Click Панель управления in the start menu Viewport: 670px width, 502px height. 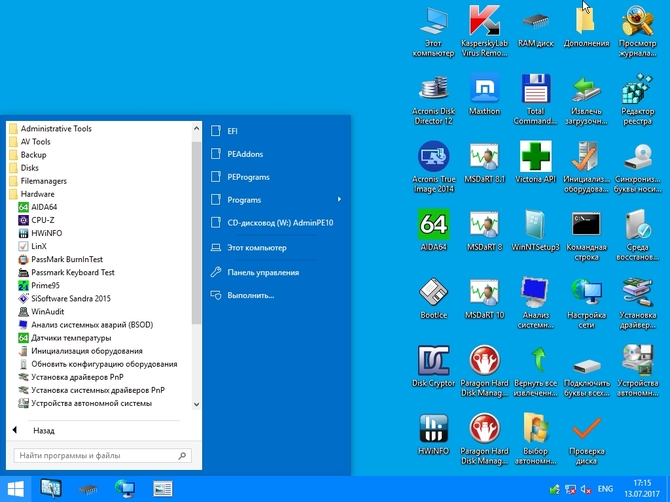262,272
